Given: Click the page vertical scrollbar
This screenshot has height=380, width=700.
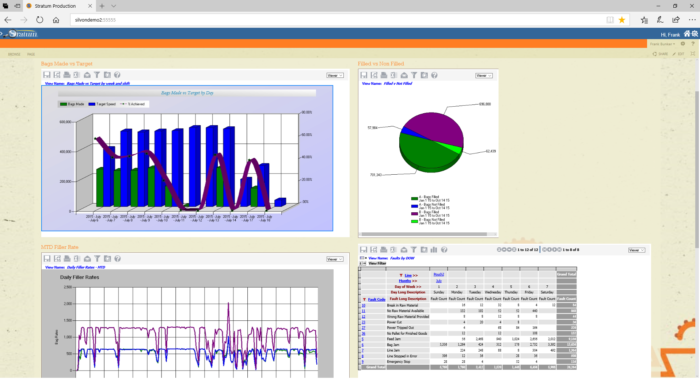Looking at the screenshot, I should click(x=697, y=170).
